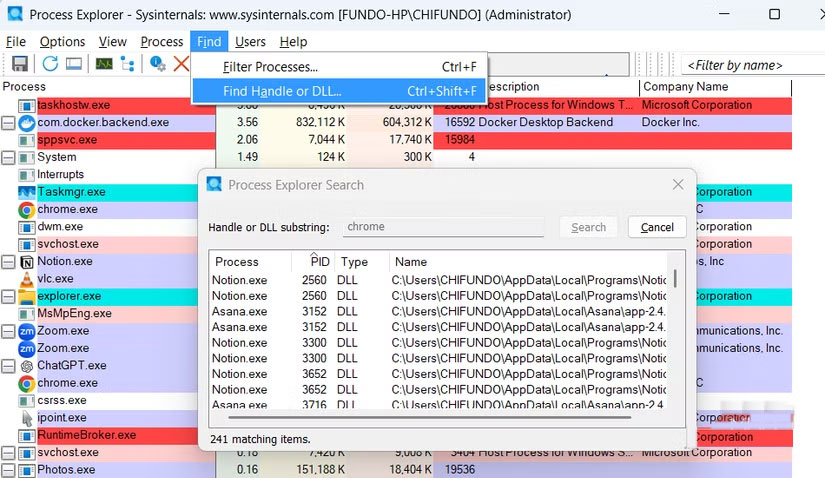Select the first Asana.exe 3152 result row
Viewport: 825px width, 478px height.
tap(439, 312)
